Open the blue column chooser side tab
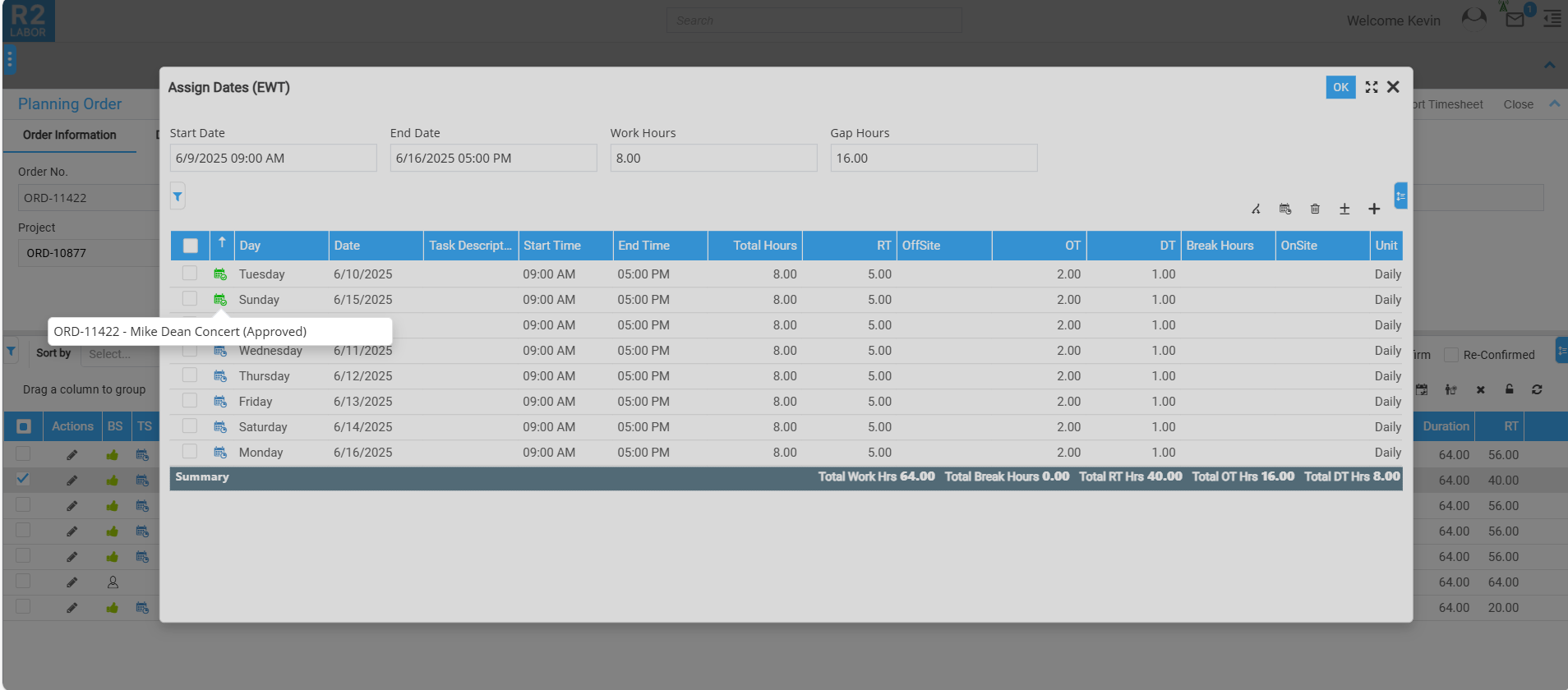This screenshot has height=690, width=1568. [x=1400, y=196]
